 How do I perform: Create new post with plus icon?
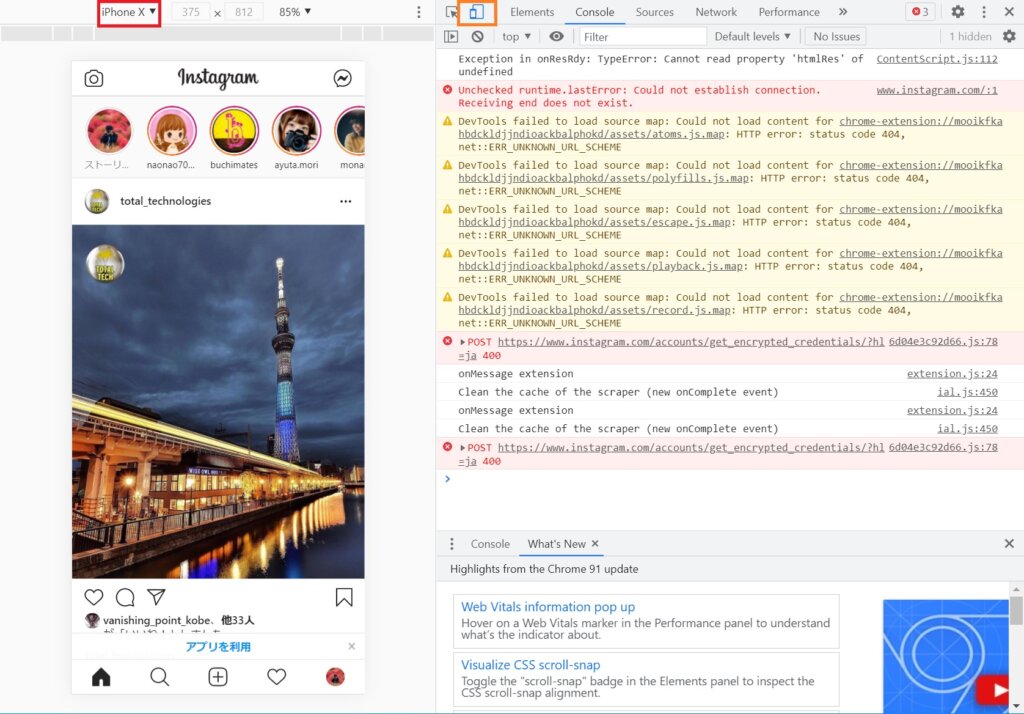tap(218, 677)
